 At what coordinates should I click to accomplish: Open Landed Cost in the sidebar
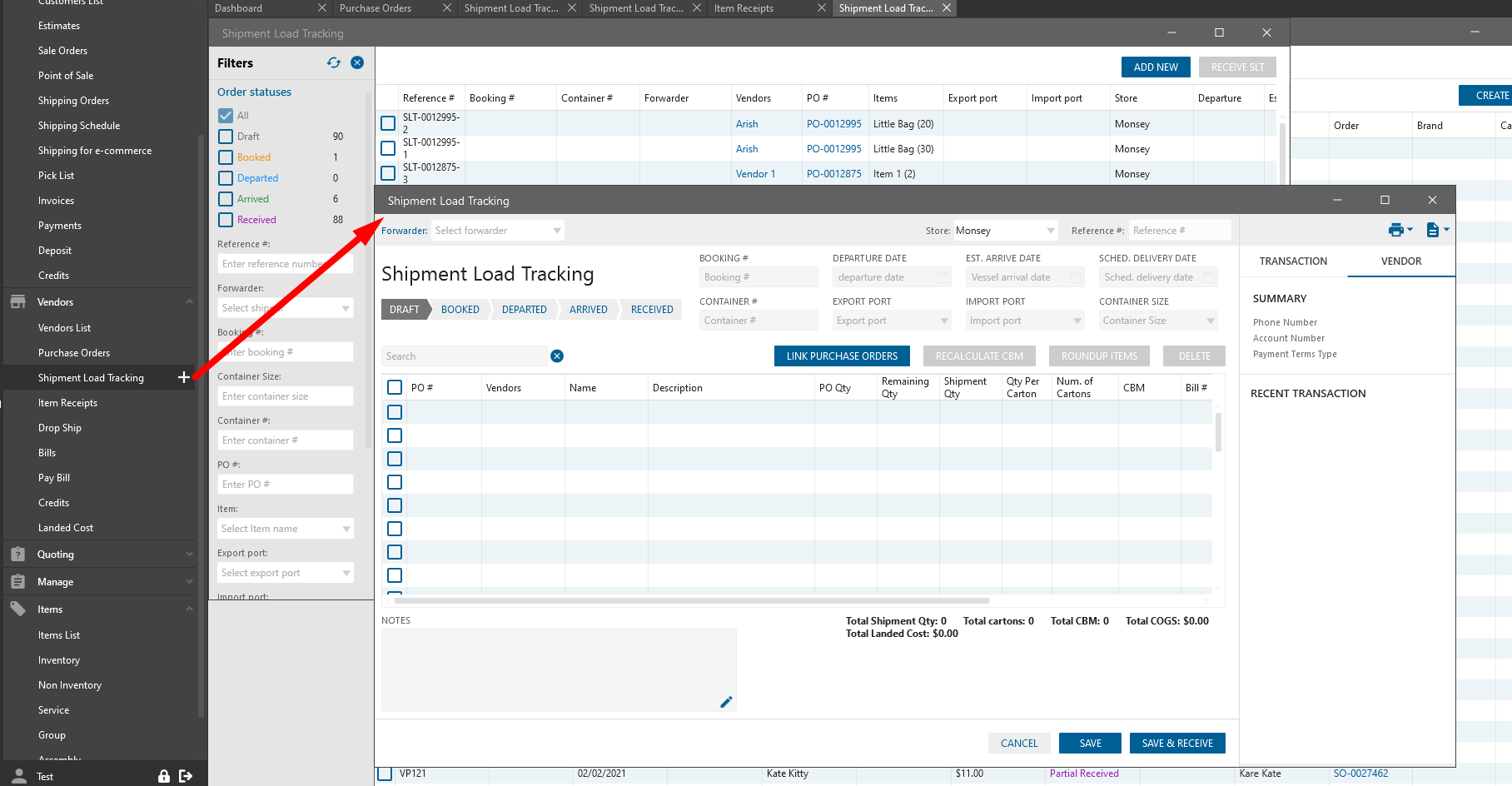coord(66,528)
